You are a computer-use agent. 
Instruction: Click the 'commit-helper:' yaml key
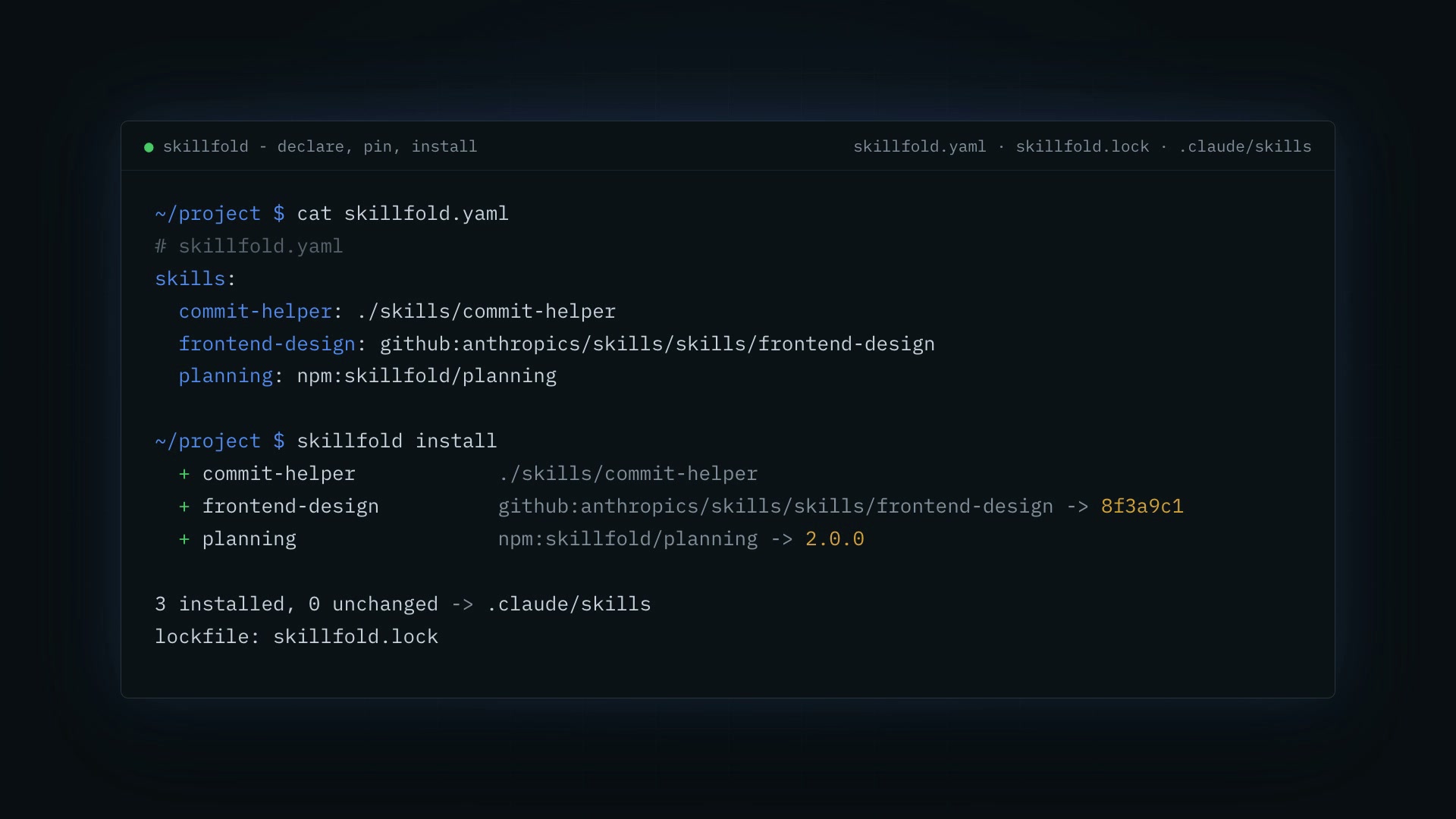pyautogui.click(x=261, y=312)
